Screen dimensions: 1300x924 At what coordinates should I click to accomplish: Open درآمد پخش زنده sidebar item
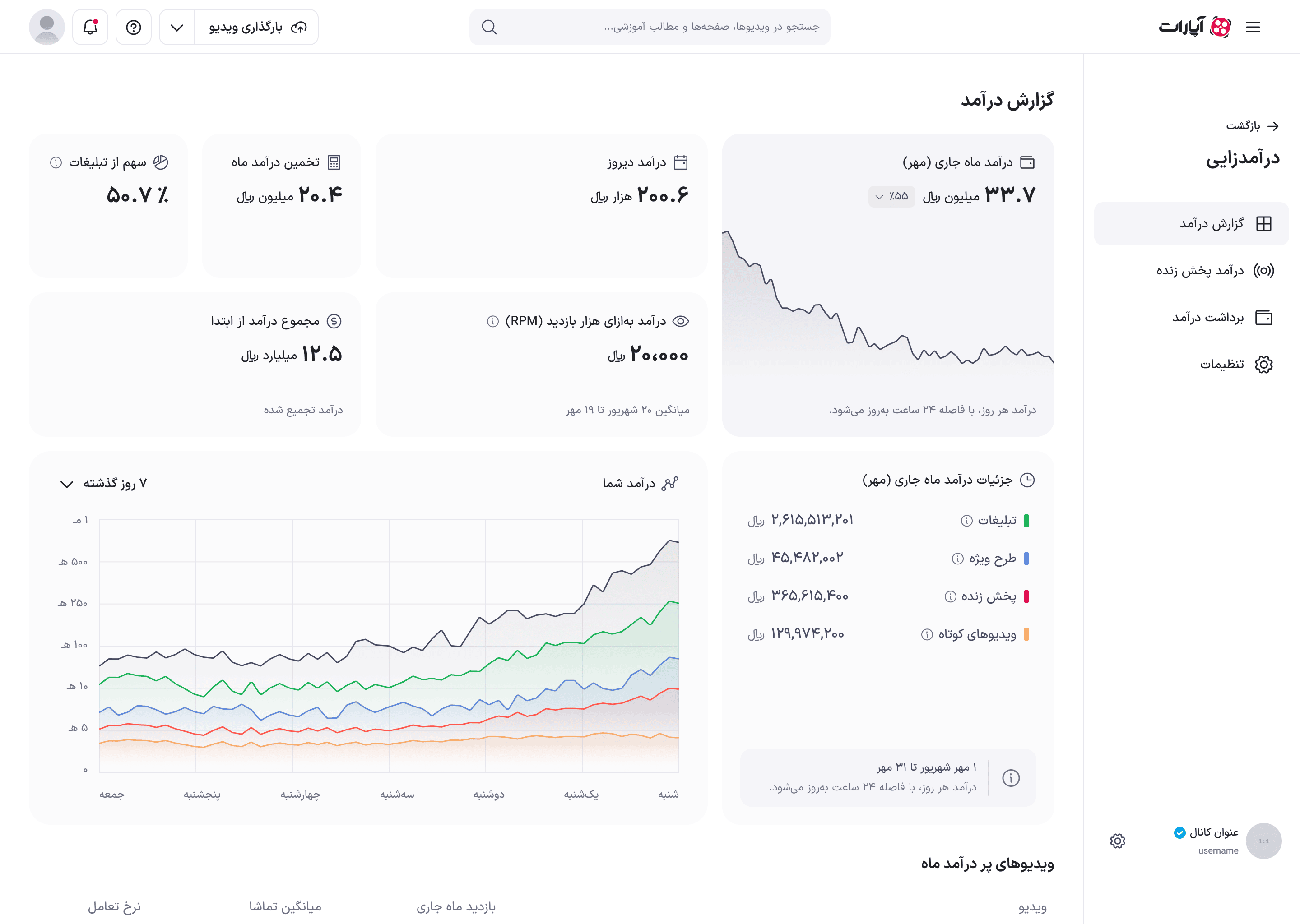(x=1215, y=270)
